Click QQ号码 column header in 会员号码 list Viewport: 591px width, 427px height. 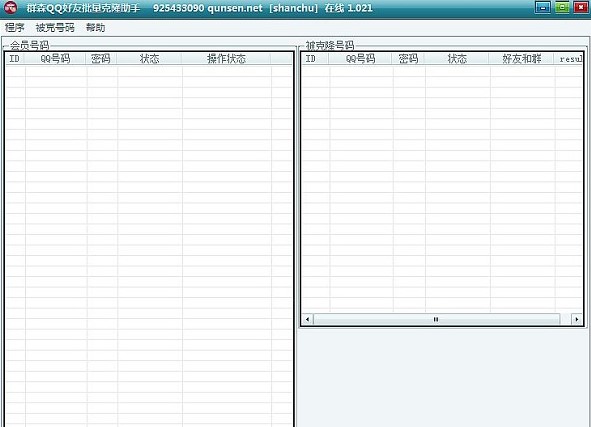(55, 58)
